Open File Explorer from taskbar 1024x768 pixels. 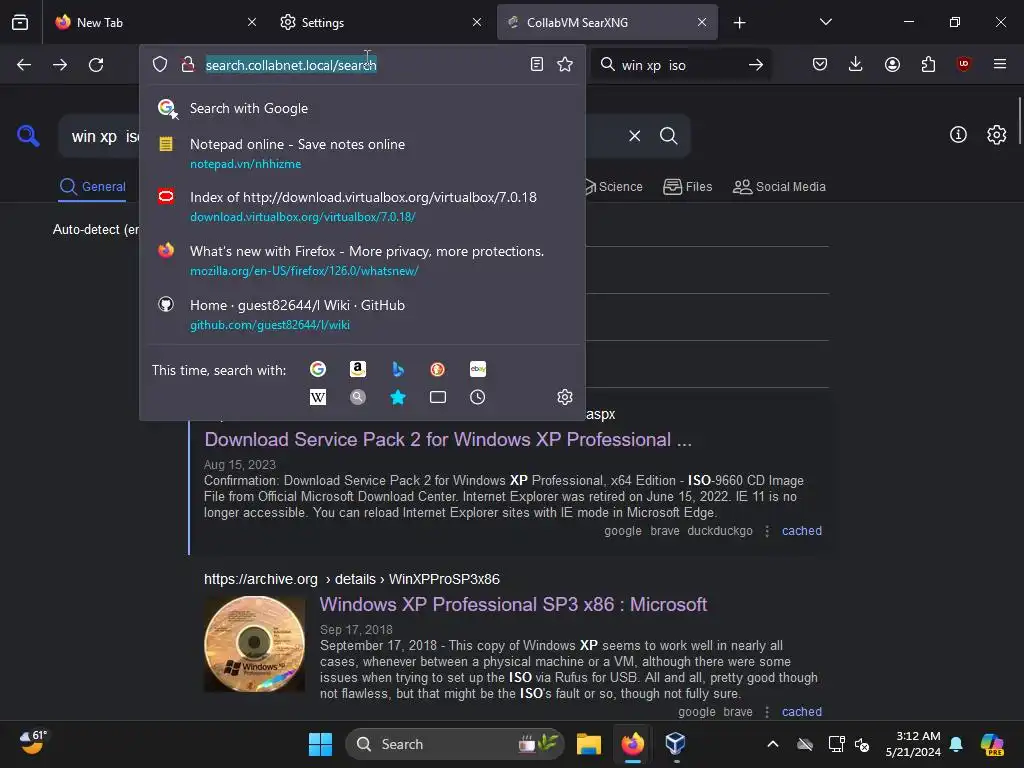(588, 744)
